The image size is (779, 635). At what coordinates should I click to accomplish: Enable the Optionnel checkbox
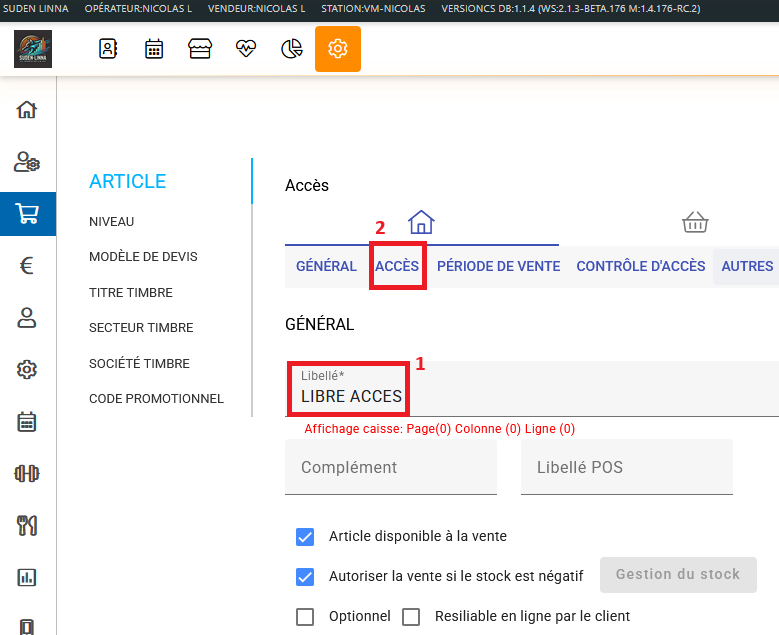click(x=306, y=616)
